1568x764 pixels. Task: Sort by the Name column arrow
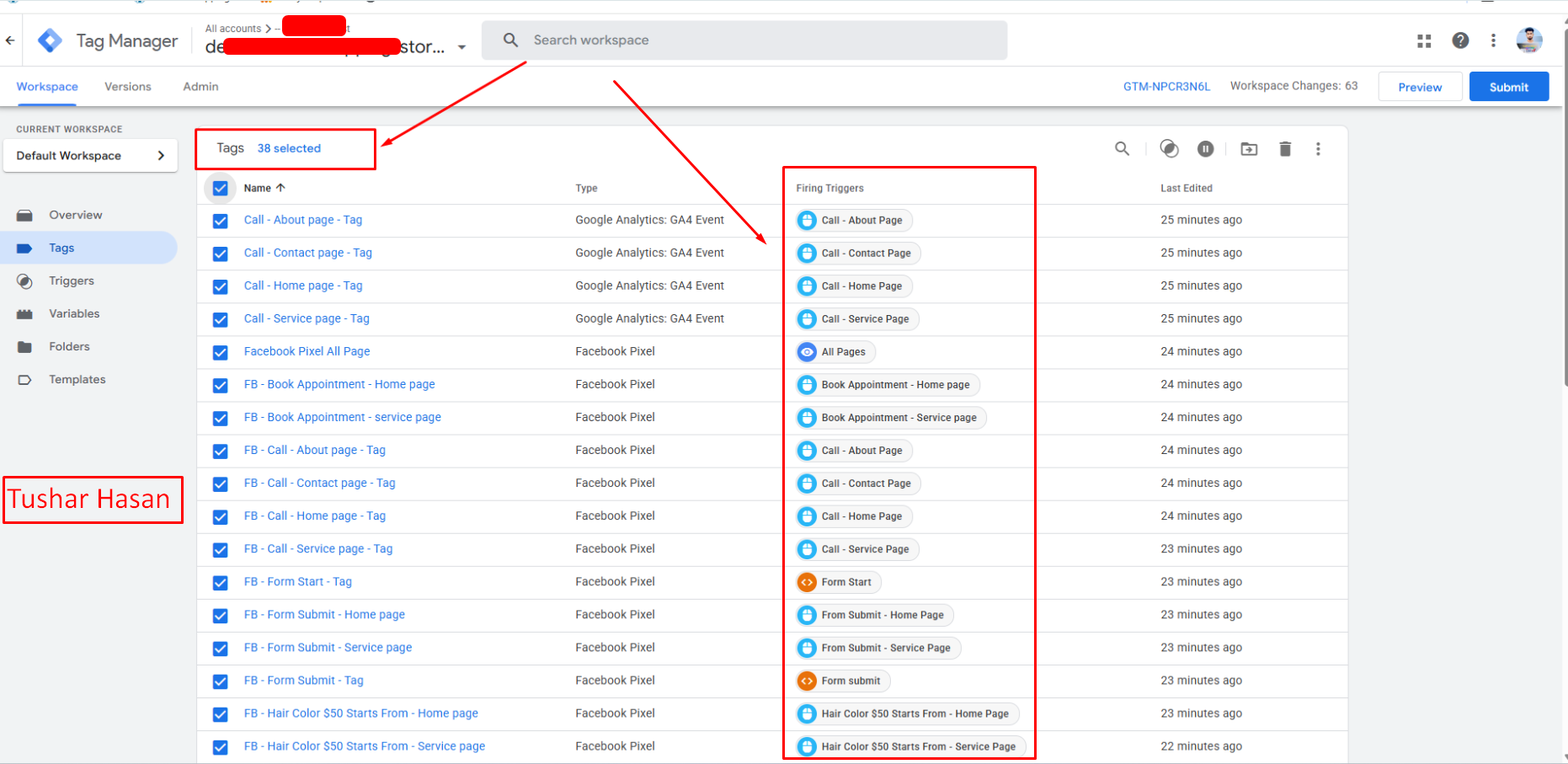280,188
